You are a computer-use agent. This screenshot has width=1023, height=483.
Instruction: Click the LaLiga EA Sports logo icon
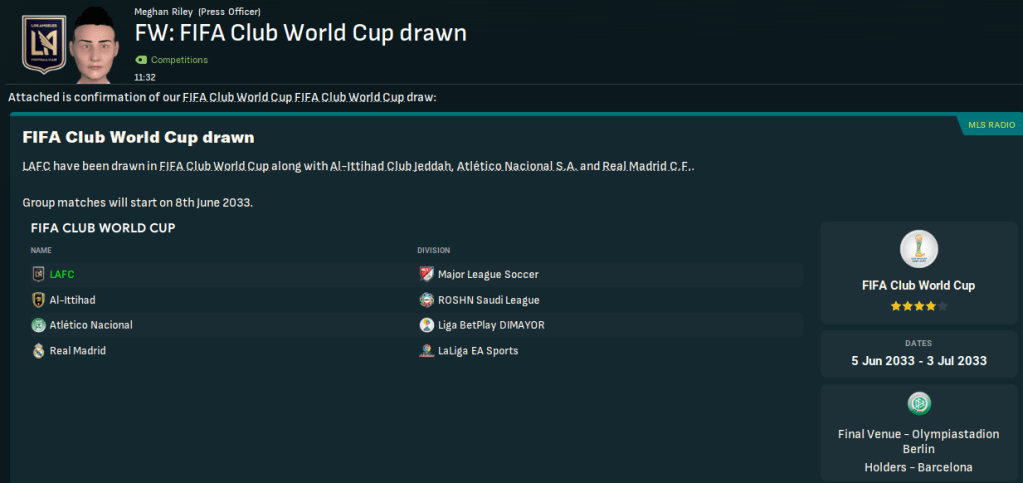tap(427, 351)
